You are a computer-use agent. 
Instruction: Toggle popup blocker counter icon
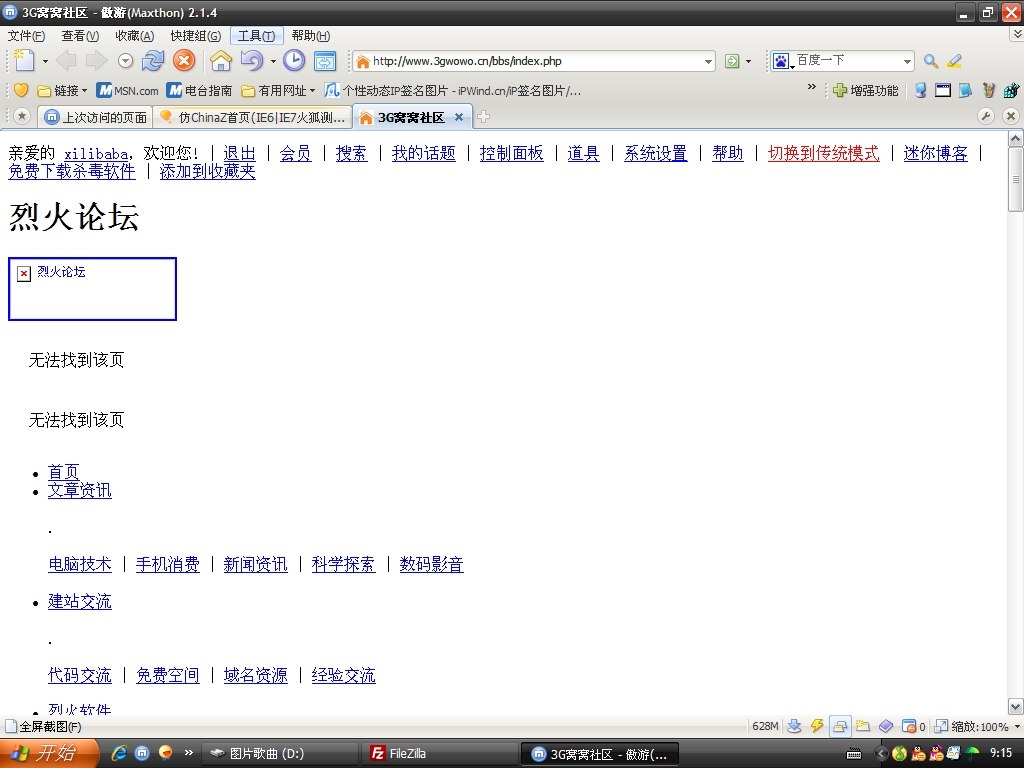[x=913, y=726]
